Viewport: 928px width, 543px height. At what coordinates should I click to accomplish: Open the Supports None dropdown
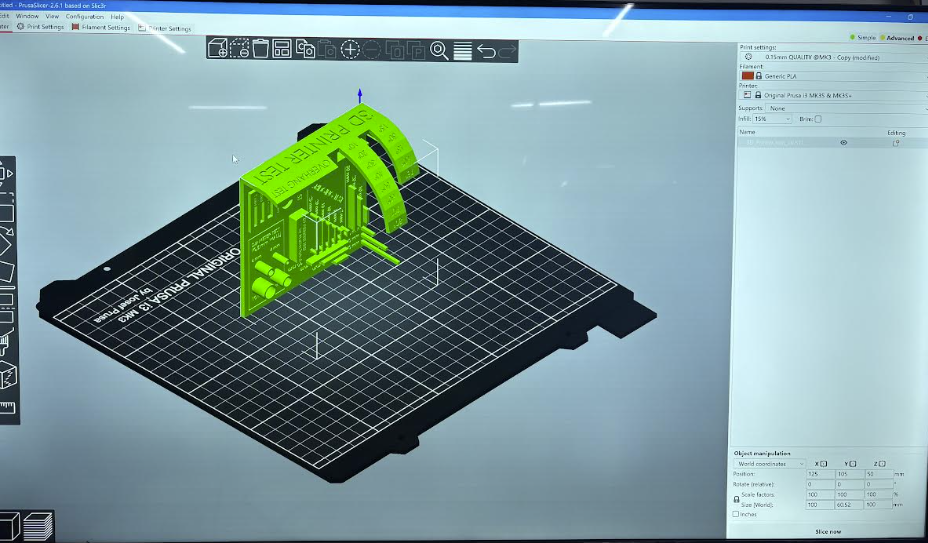tap(846, 108)
